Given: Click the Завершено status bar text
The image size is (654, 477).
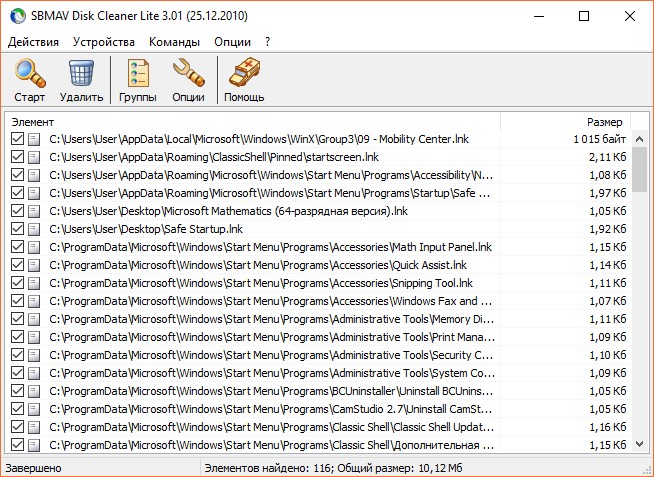Looking at the screenshot, I should tap(33, 468).
